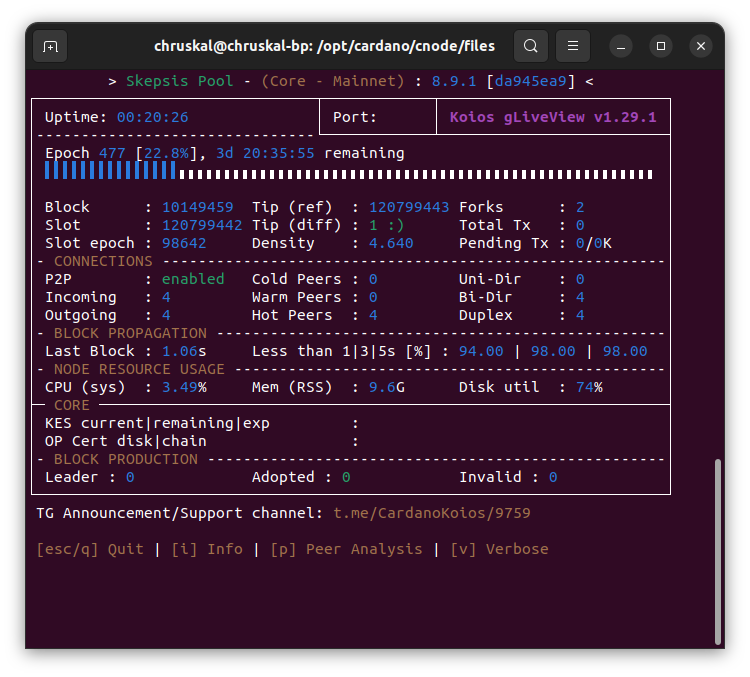
Task: Open a new terminal tab
Action: (x=50, y=46)
